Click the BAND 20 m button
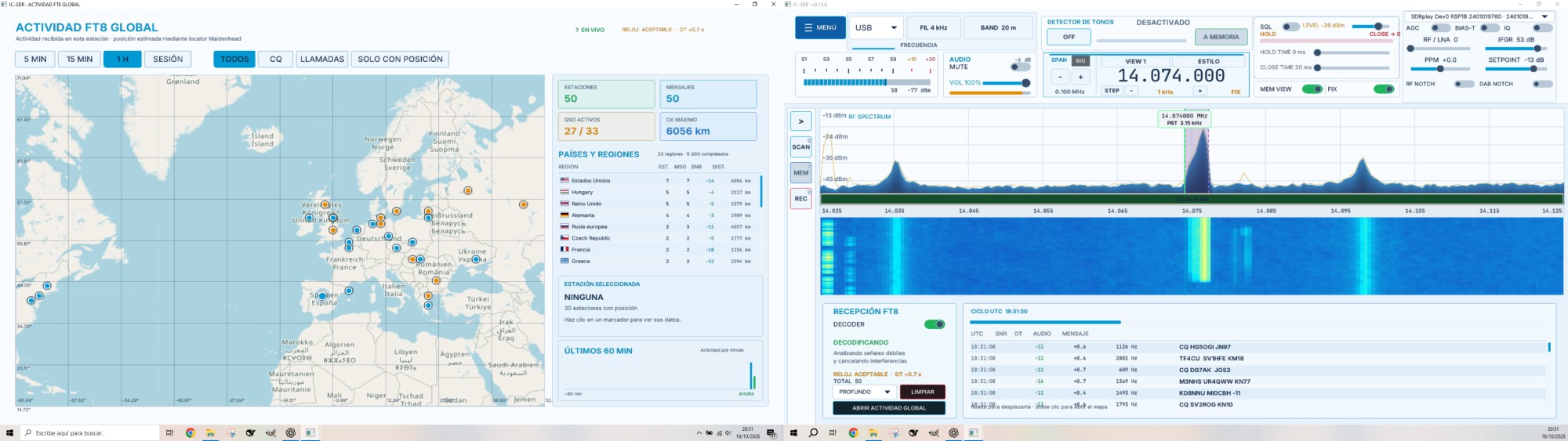The image size is (1568, 441). [998, 27]
